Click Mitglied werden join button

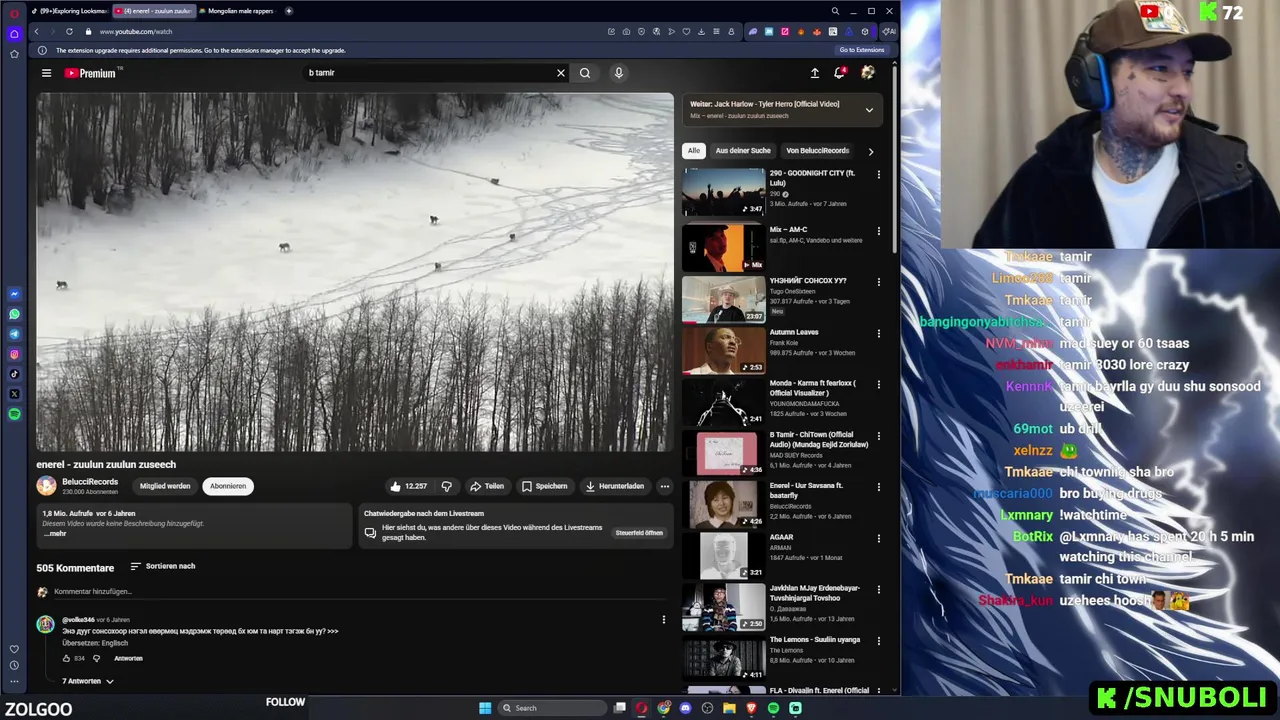(165, 486)
